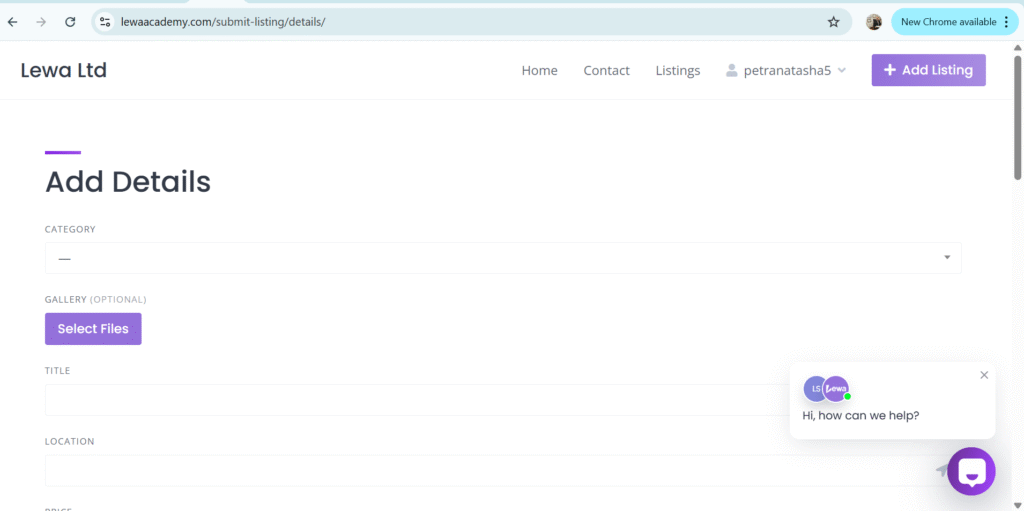Open the Contact page

point(606,71)
